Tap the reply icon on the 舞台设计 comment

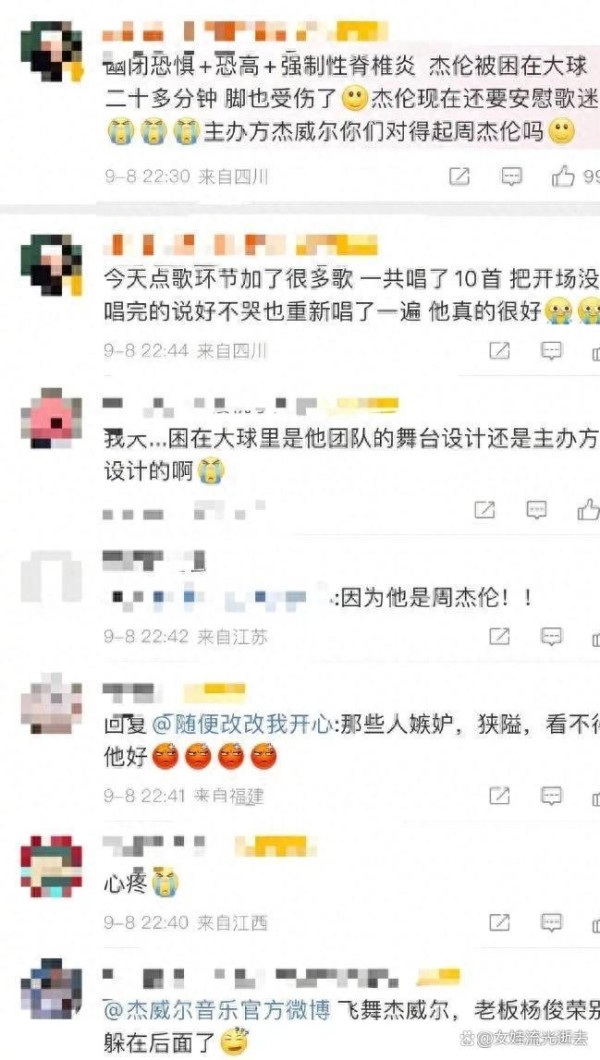coord(536,509)
